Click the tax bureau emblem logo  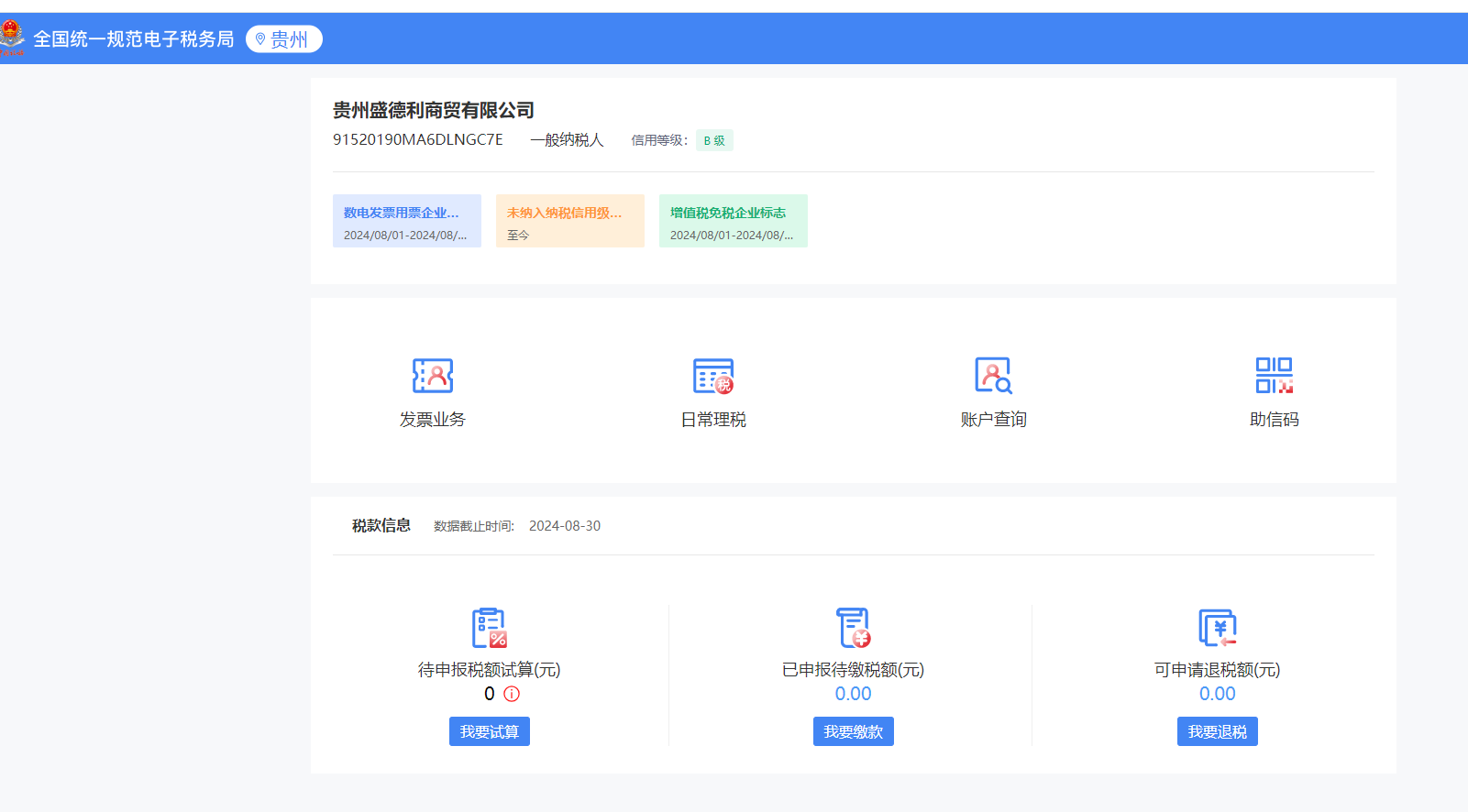pyautogui.click(x=12, y=38)
